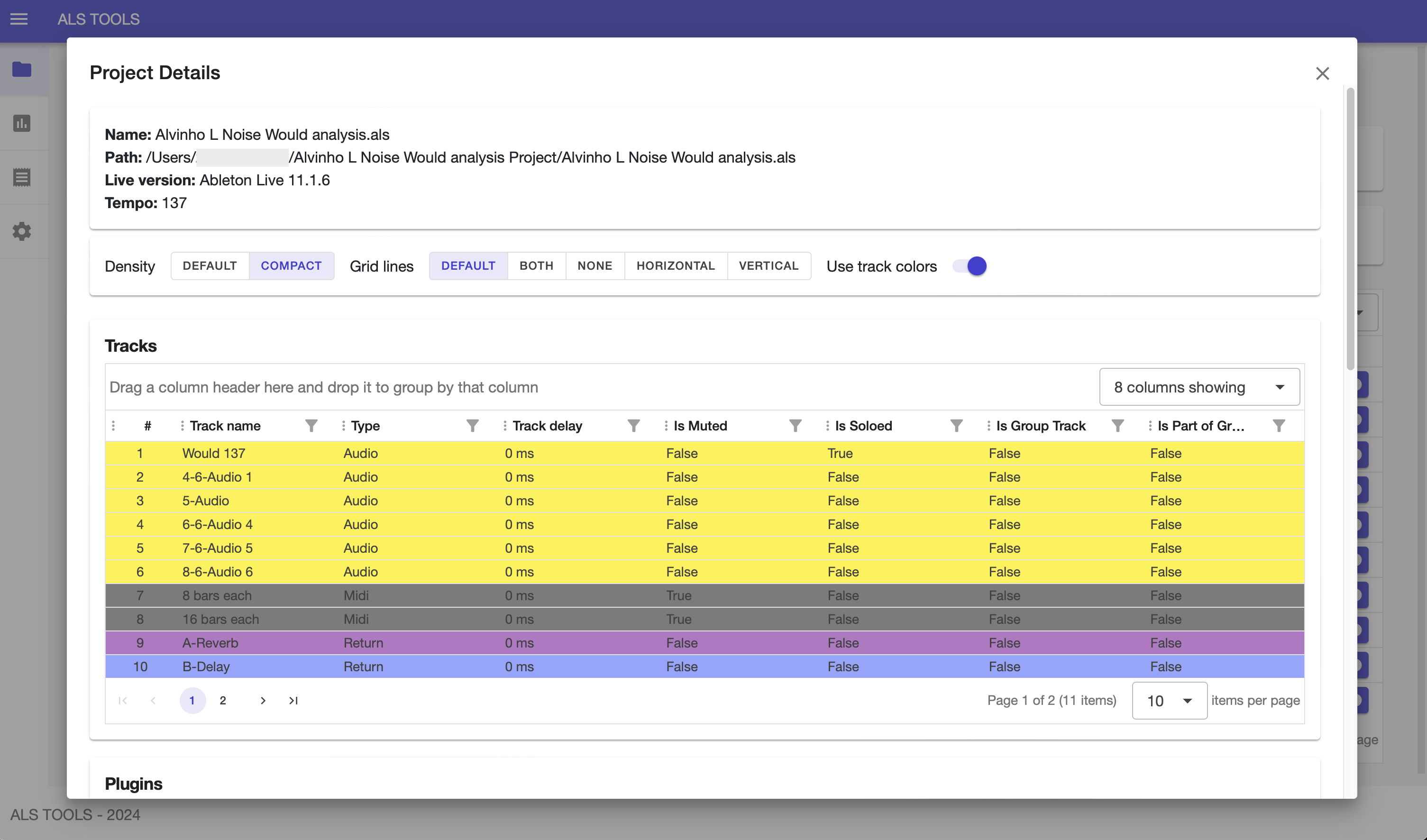Click last page navigation arrow
Viewport: 1427px width, 840px height.
click(x=293, y=700)
